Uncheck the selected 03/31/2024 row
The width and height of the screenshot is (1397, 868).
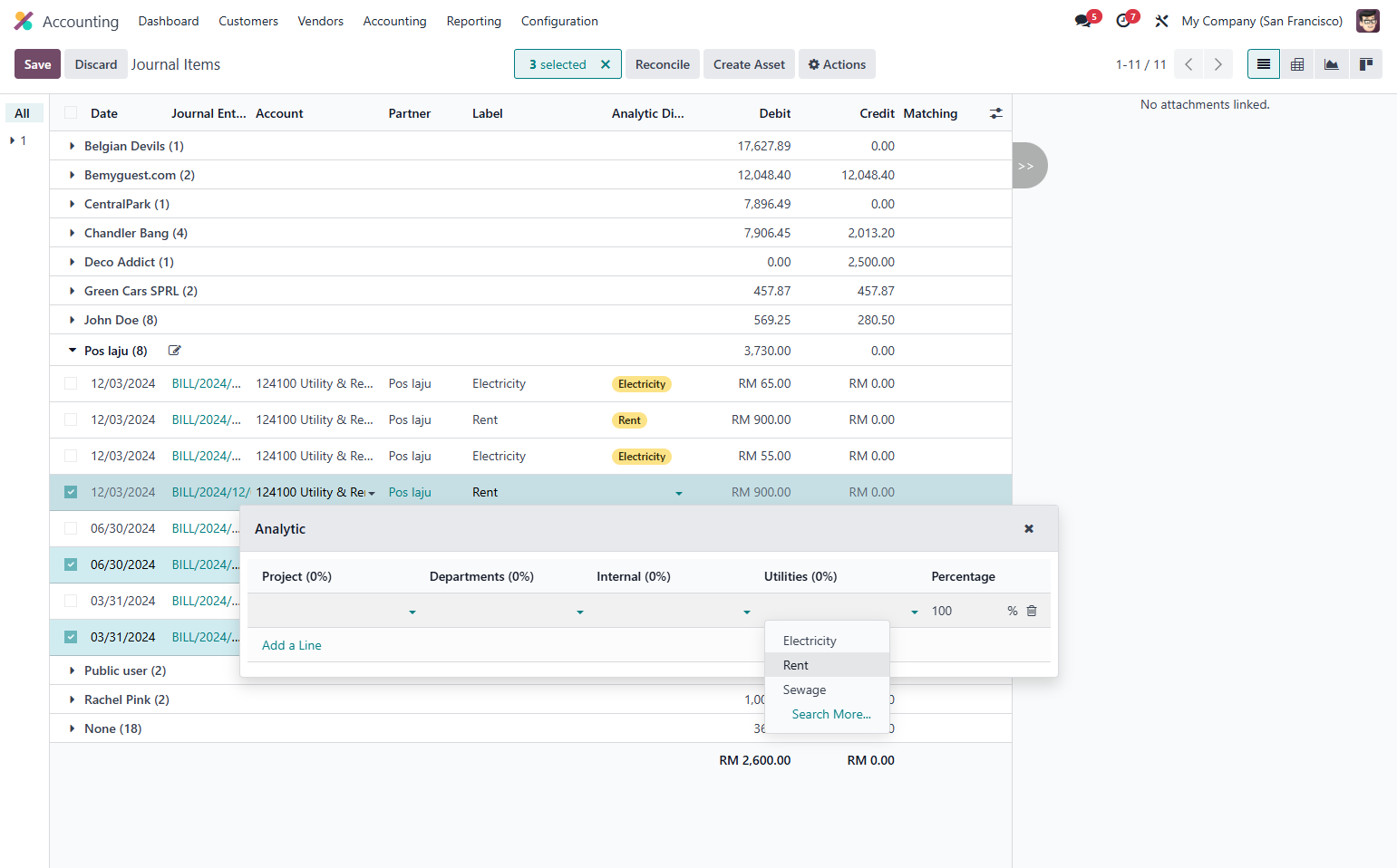[71, 637]
